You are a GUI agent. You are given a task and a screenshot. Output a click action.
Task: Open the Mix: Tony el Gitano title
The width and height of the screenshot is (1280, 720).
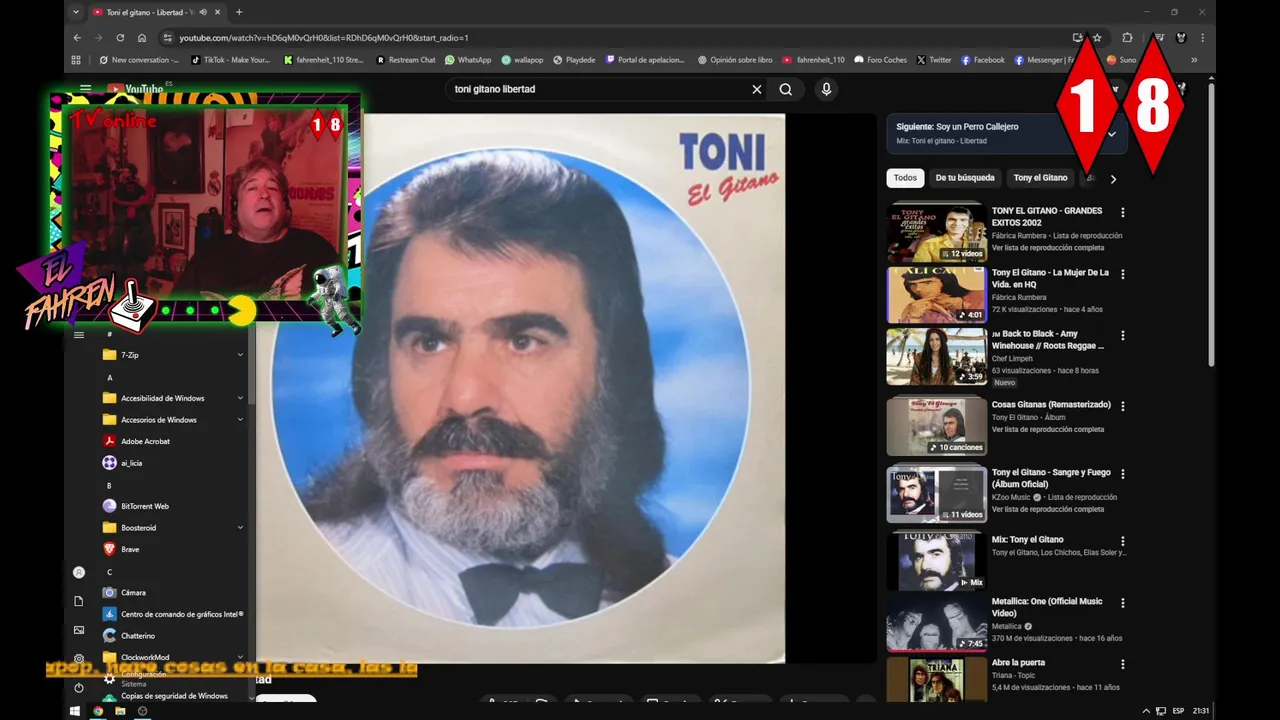1027,540
